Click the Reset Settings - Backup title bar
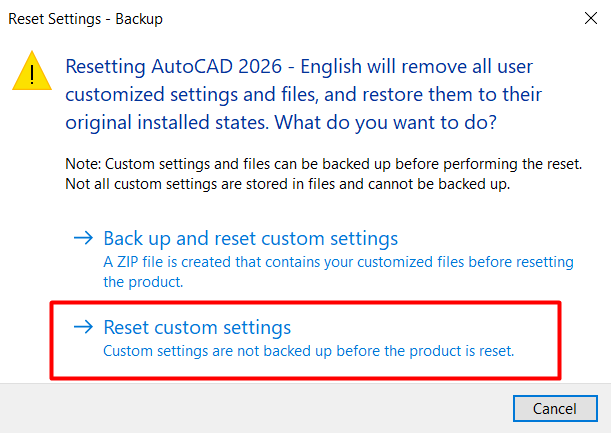 tap(300, 18)
